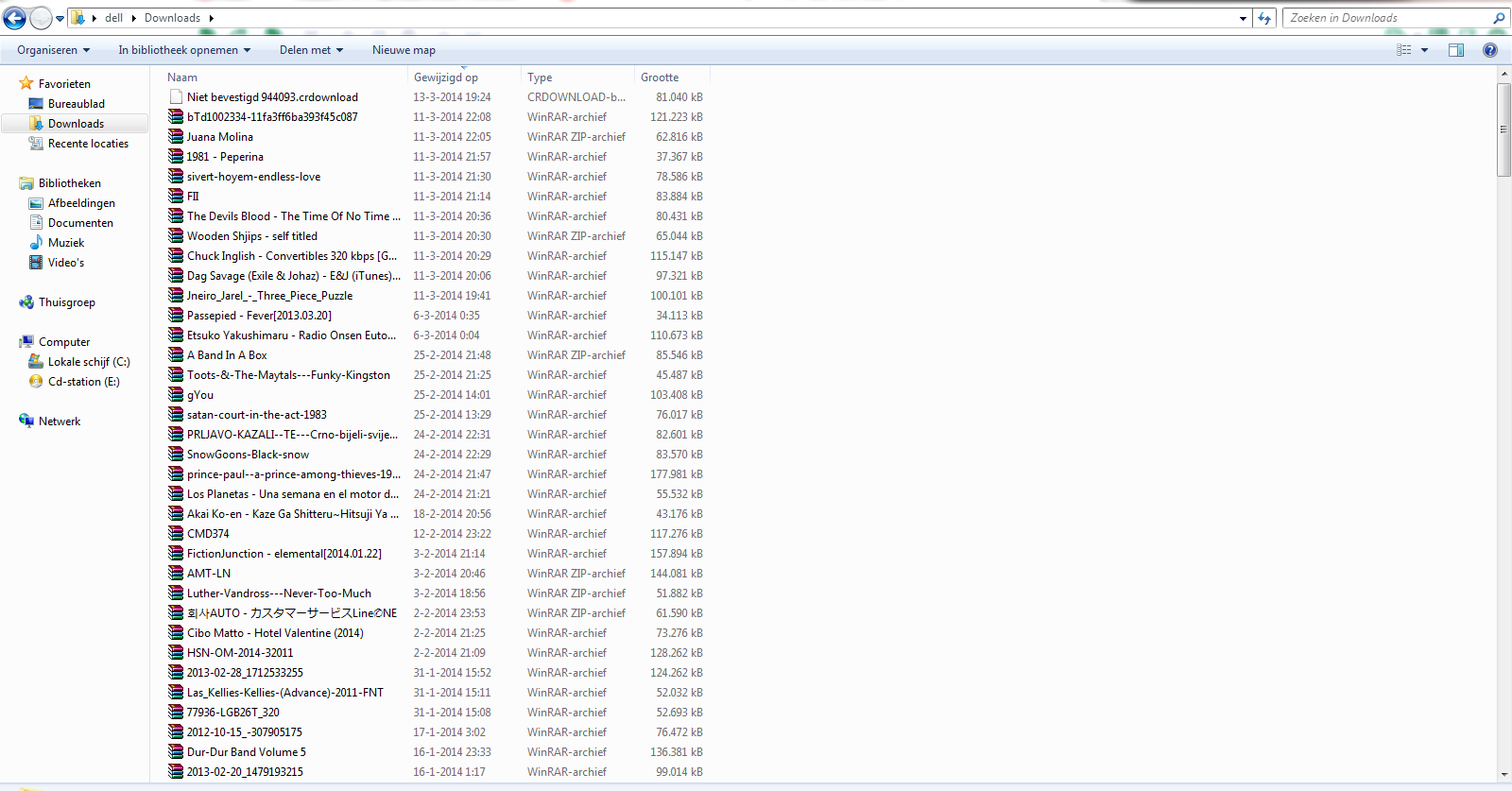Click the 'SnowGoons-Black-snow' archive icon
The width and height of the screenshot is (1512, 791).
(x=176, y=455)
